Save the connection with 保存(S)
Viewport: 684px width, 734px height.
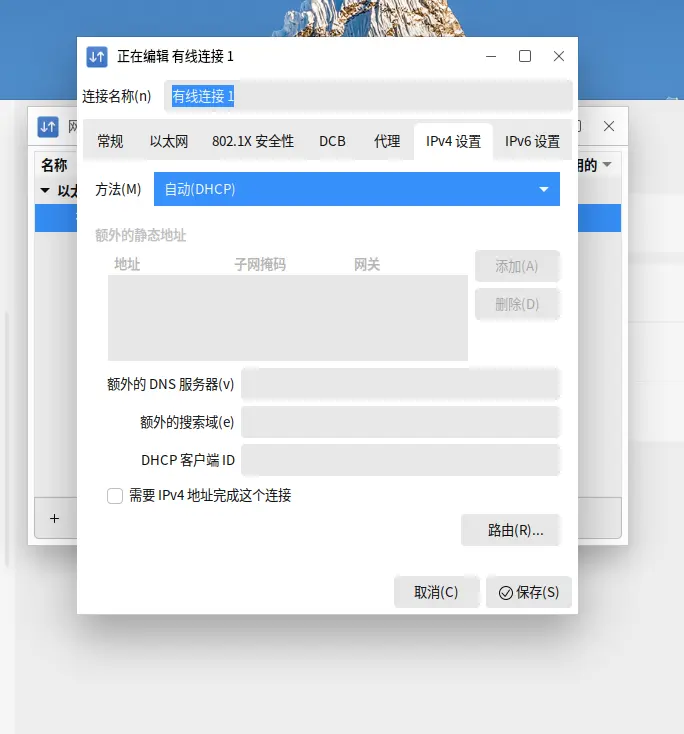tap(529, 592)
